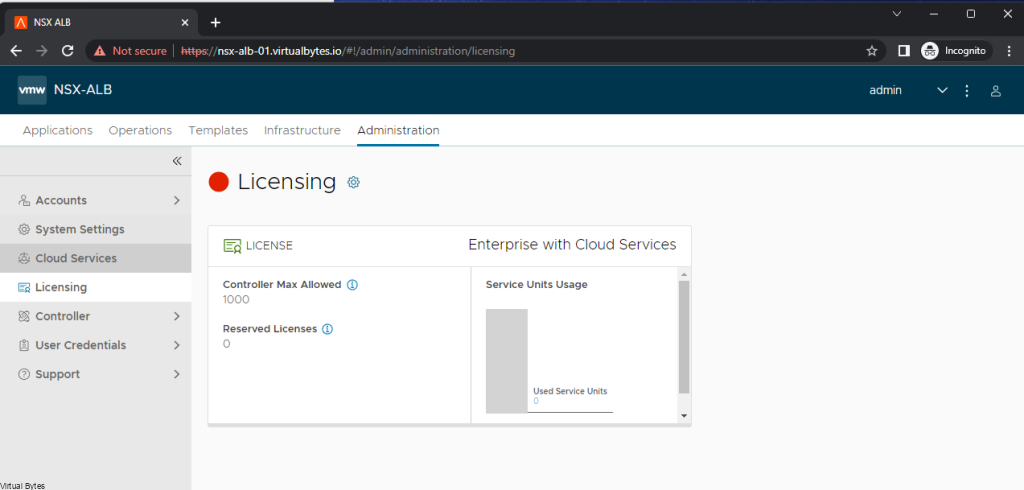Image resolution: width=1024 pixels, height=490 pixels.
Task: Open Cloud Services in the sidebar
Action: pos(95,258)
